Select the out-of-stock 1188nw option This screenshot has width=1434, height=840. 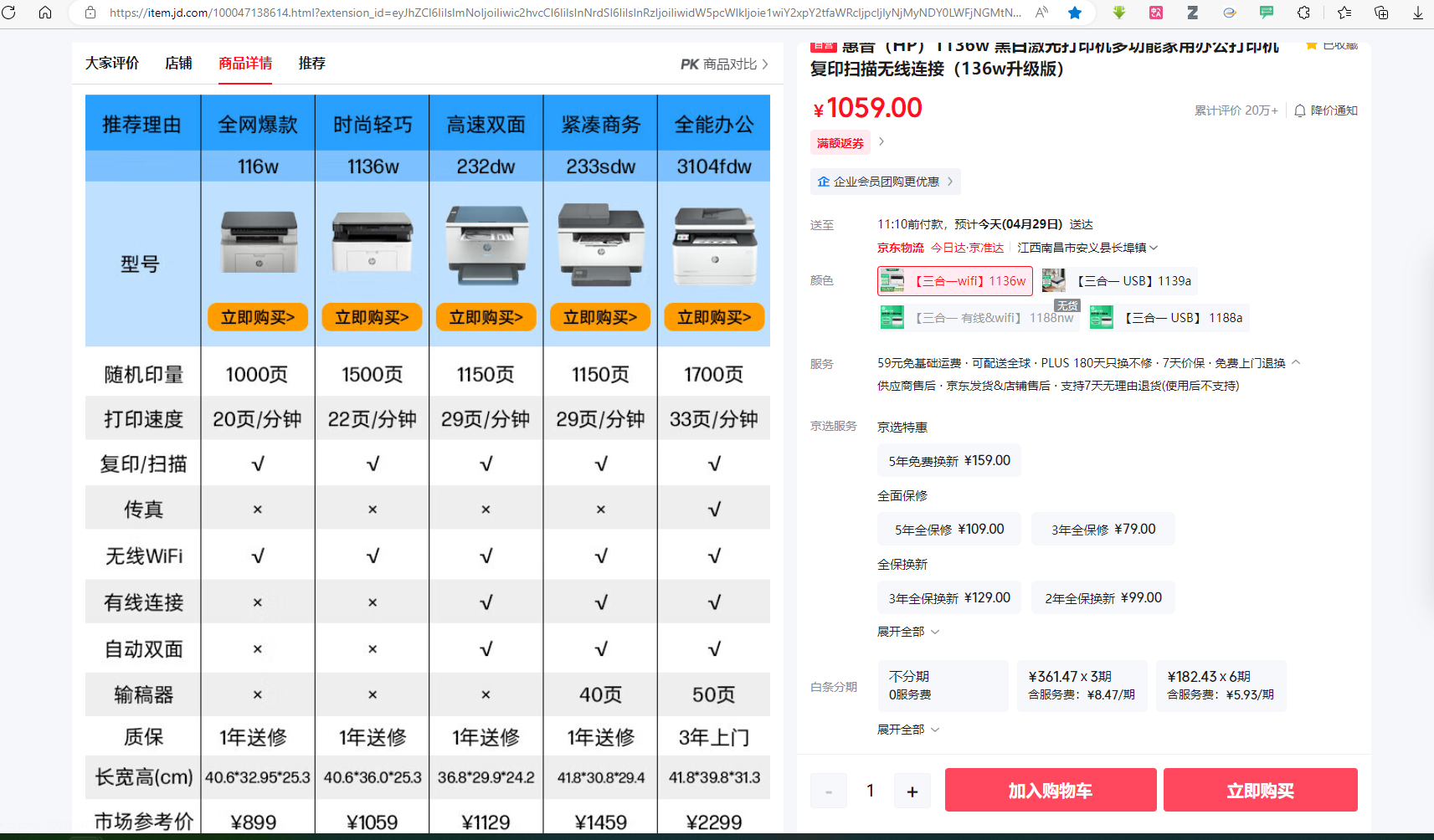(978, 318)
